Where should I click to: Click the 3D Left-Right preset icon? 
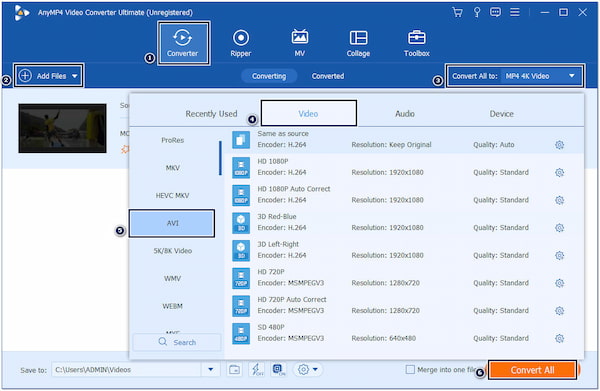241,250
